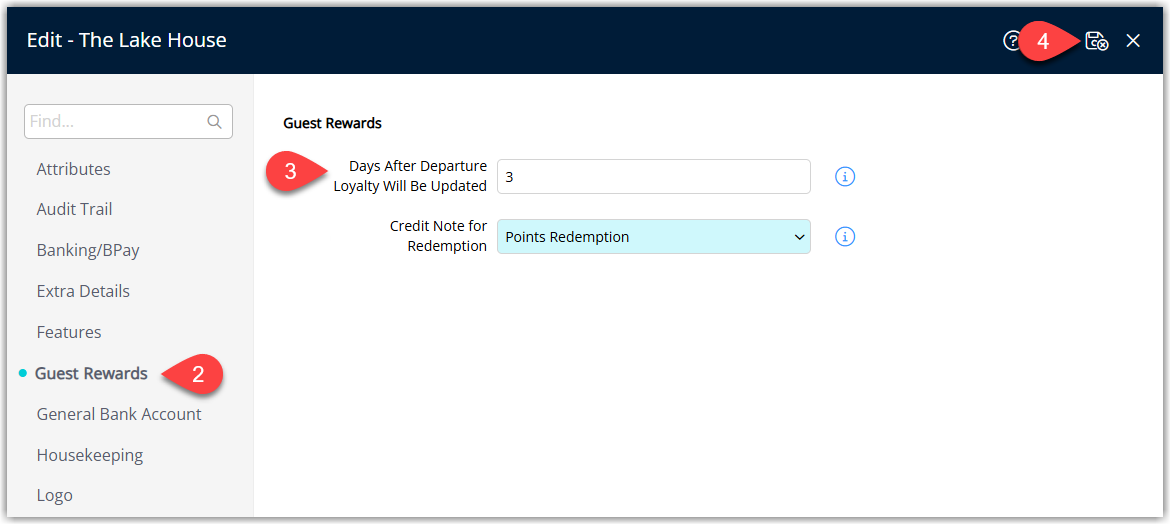Click the Guest Rewards section heading
Screen dimensions: 1171x525
pyautogui.click(x=332, y=123)
